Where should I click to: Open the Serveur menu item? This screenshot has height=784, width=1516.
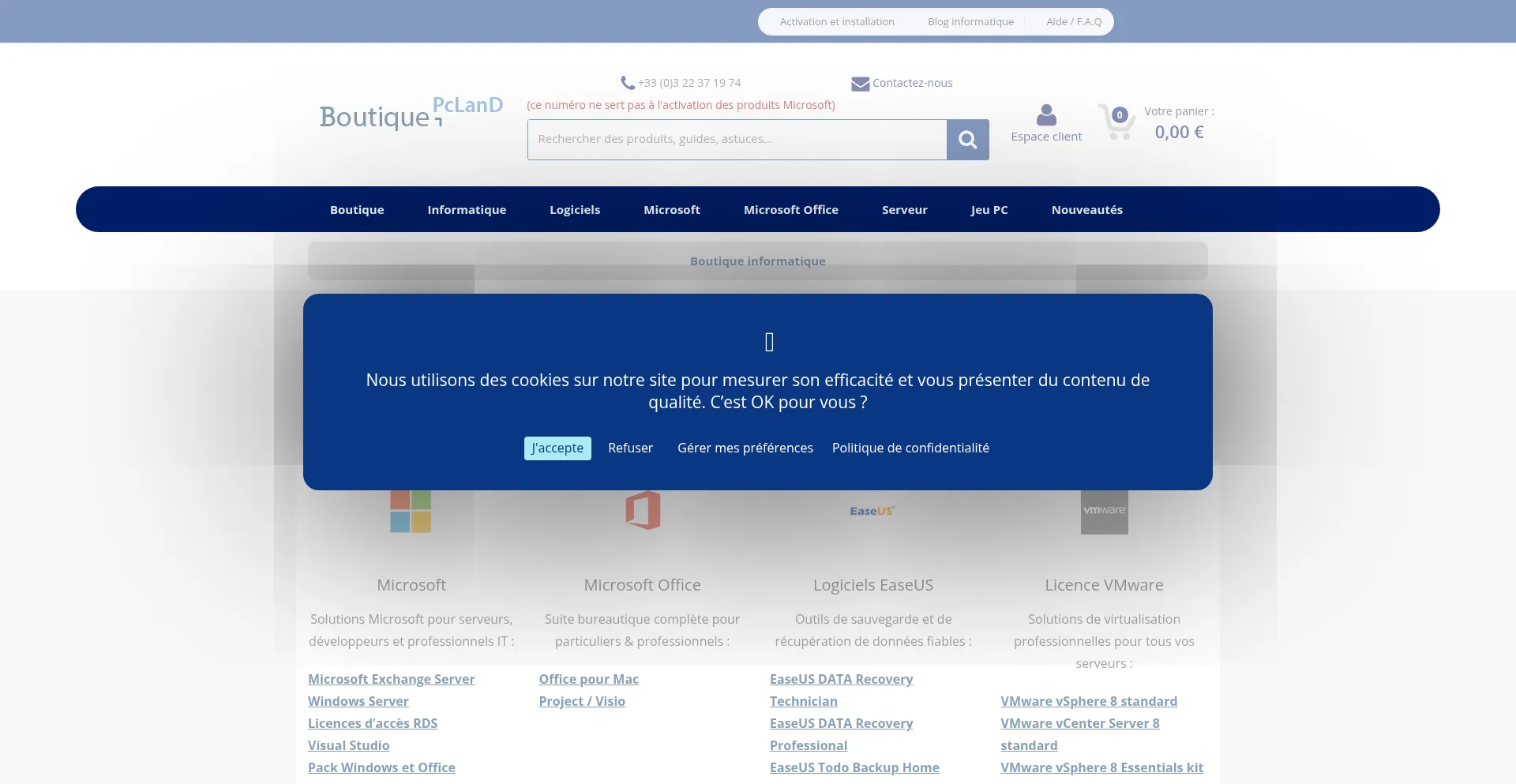pos(905,210)
